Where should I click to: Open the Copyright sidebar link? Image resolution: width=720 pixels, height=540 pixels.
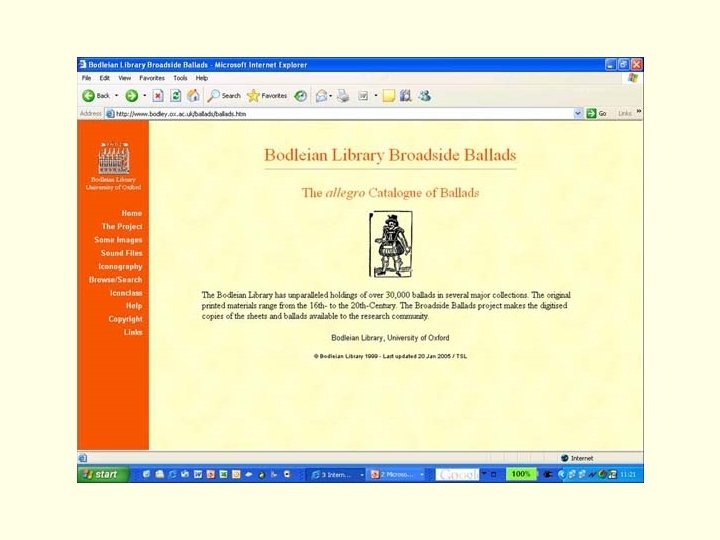point(125,319)
